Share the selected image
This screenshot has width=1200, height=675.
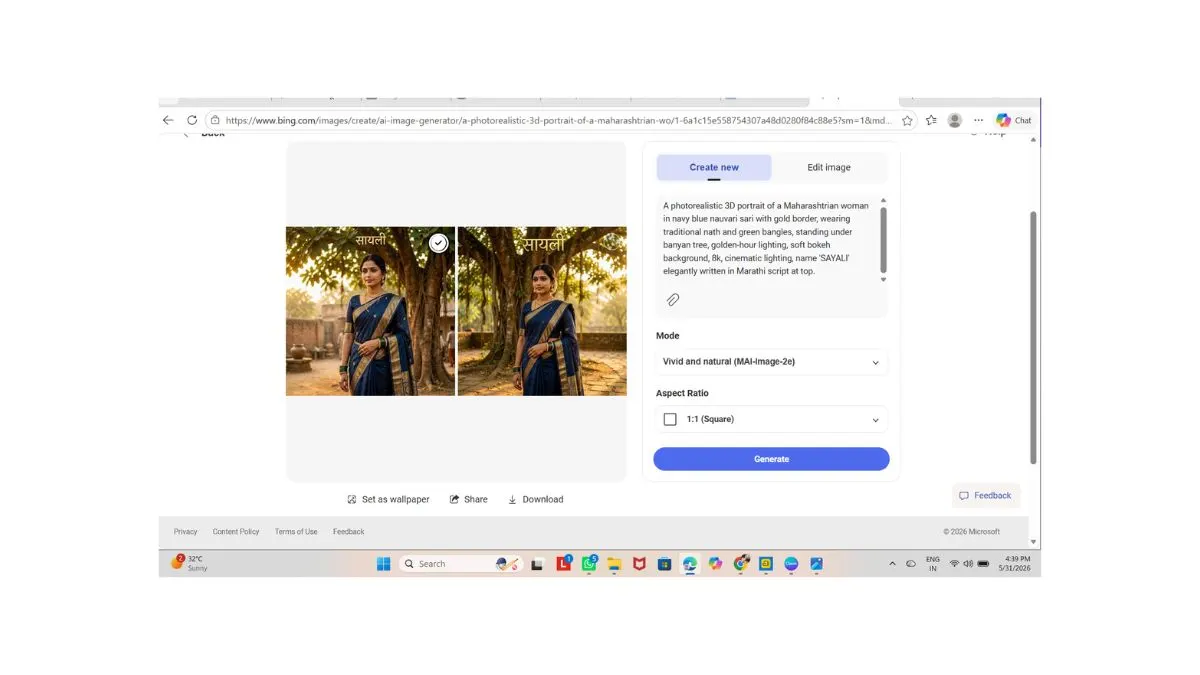click(469, 499)
